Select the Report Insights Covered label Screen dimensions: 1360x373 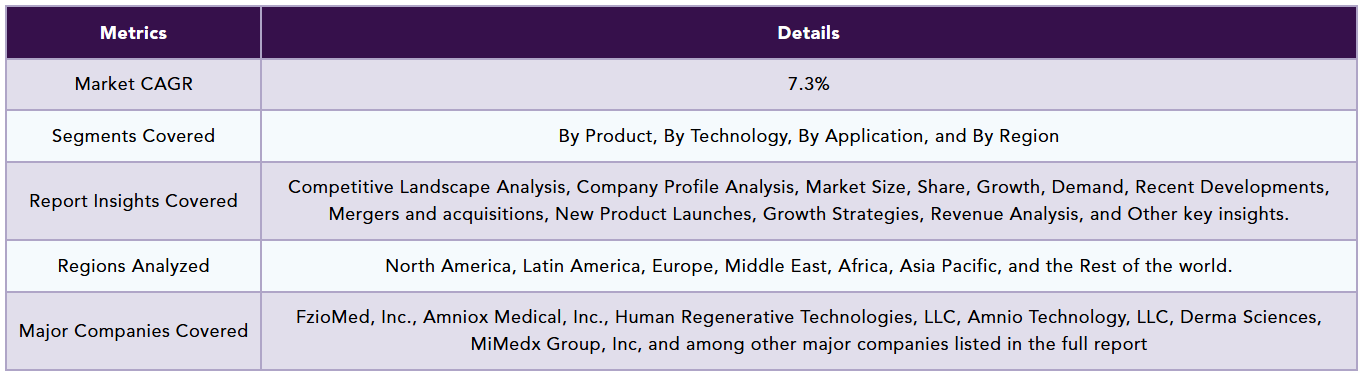coord(133,201)
